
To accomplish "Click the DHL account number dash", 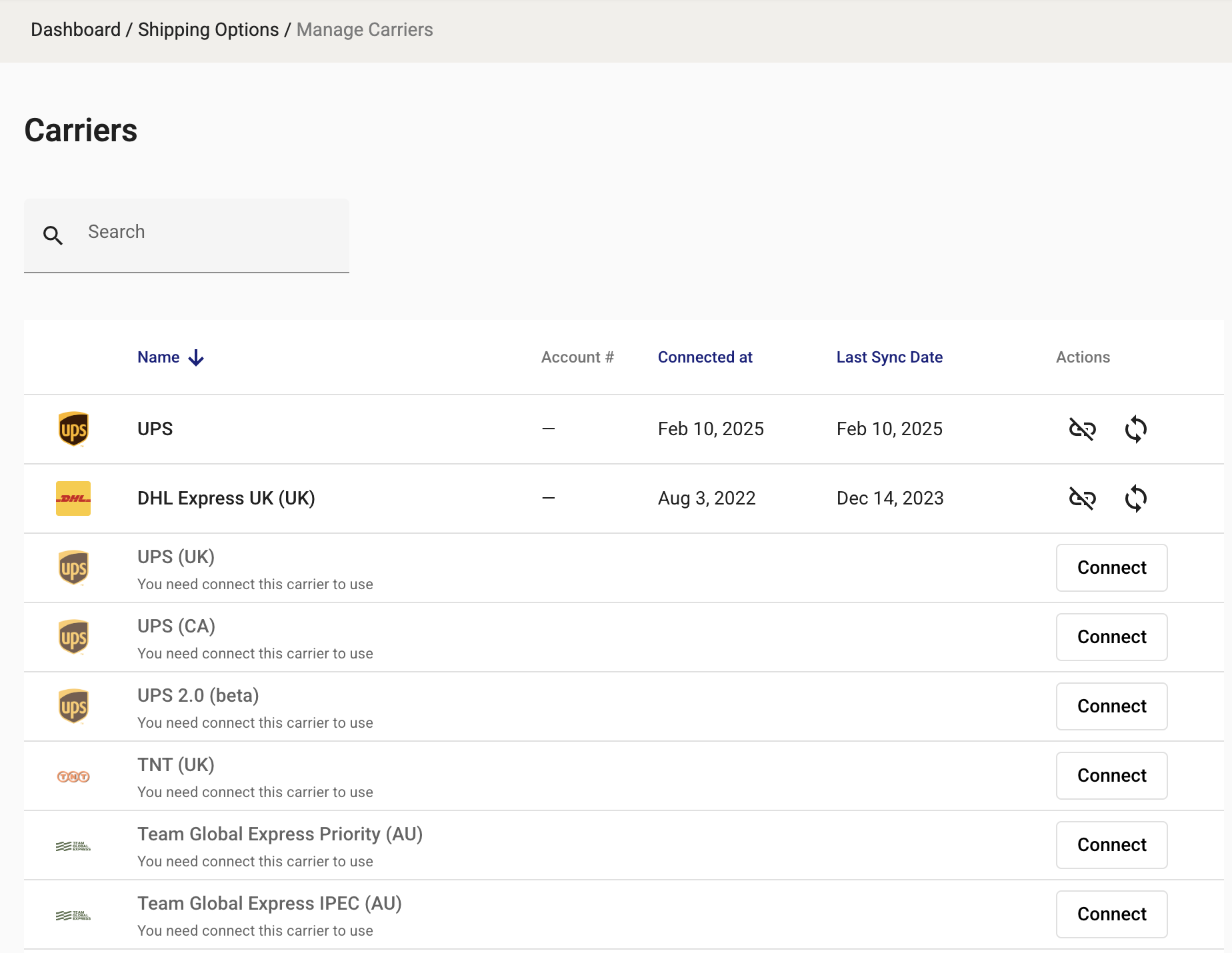I will tap(549, 498).
